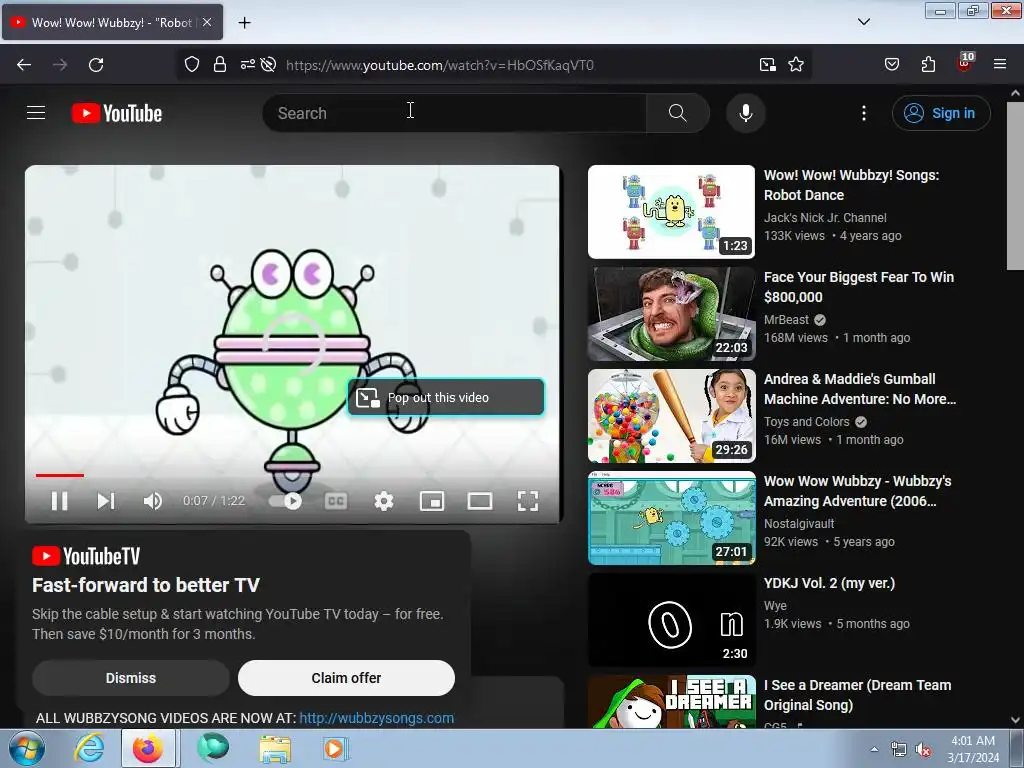Focus the YouTube Search input field
The image size is (1024, 768).
tap(455, 113)
